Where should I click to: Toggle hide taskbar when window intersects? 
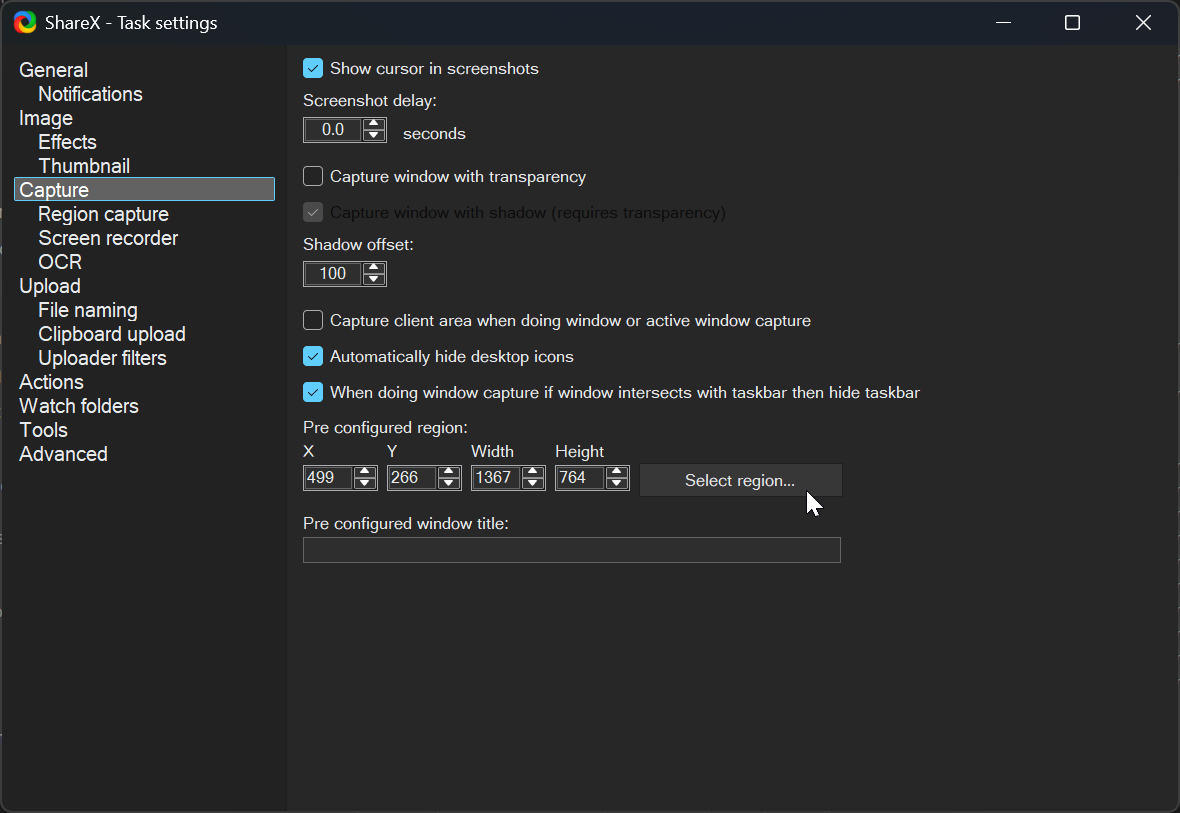click(313, 393)
